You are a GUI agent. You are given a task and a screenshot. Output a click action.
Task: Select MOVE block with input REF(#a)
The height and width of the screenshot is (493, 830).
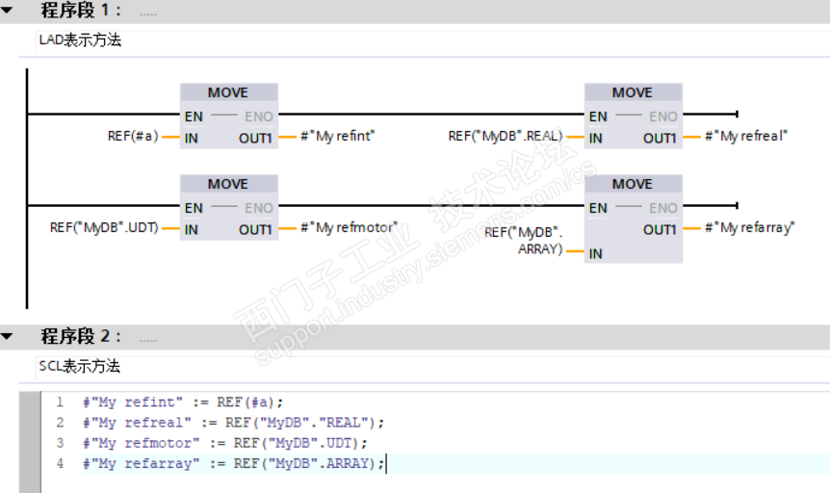(229, 116)
